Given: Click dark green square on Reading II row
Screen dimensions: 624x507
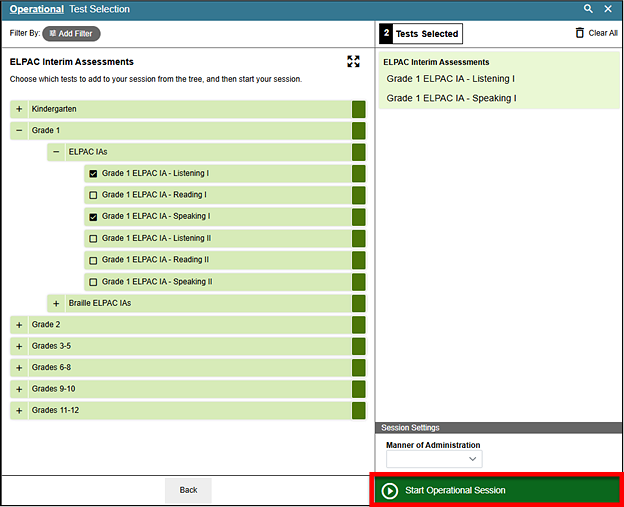Looking at the screenshot, I should click(x=359, y=260).
